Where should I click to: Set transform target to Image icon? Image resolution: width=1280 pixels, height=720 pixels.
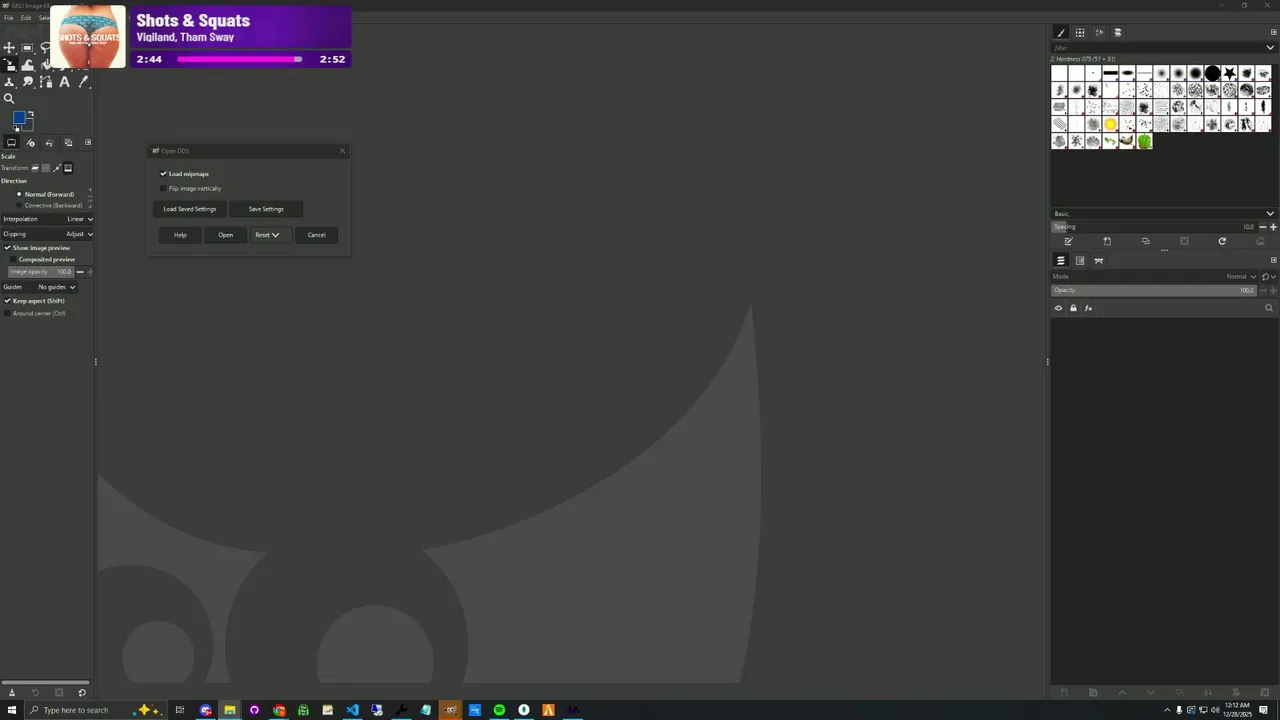point(68,168)
